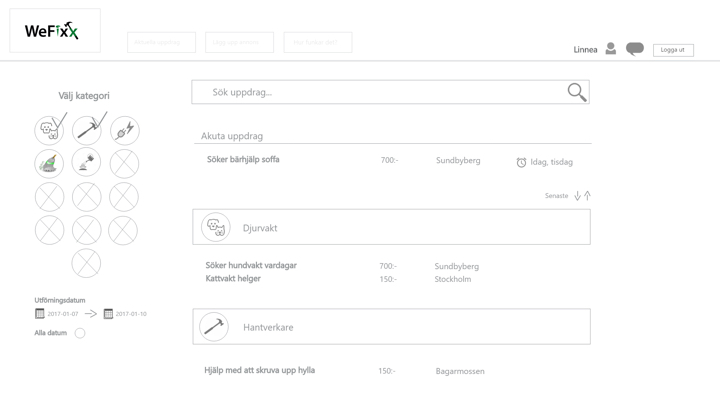Click the 150:- price of Kattvakt helger
The image size is (720, 405).
pos(388,279)
